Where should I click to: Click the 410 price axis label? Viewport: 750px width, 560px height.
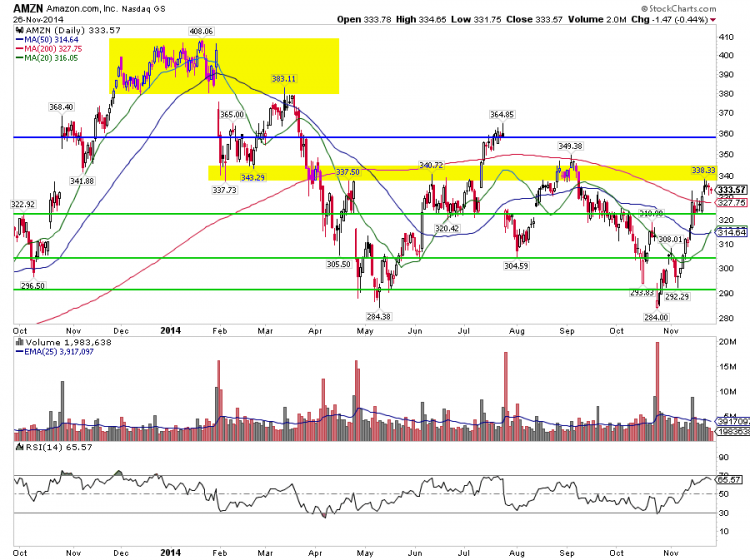726,37
